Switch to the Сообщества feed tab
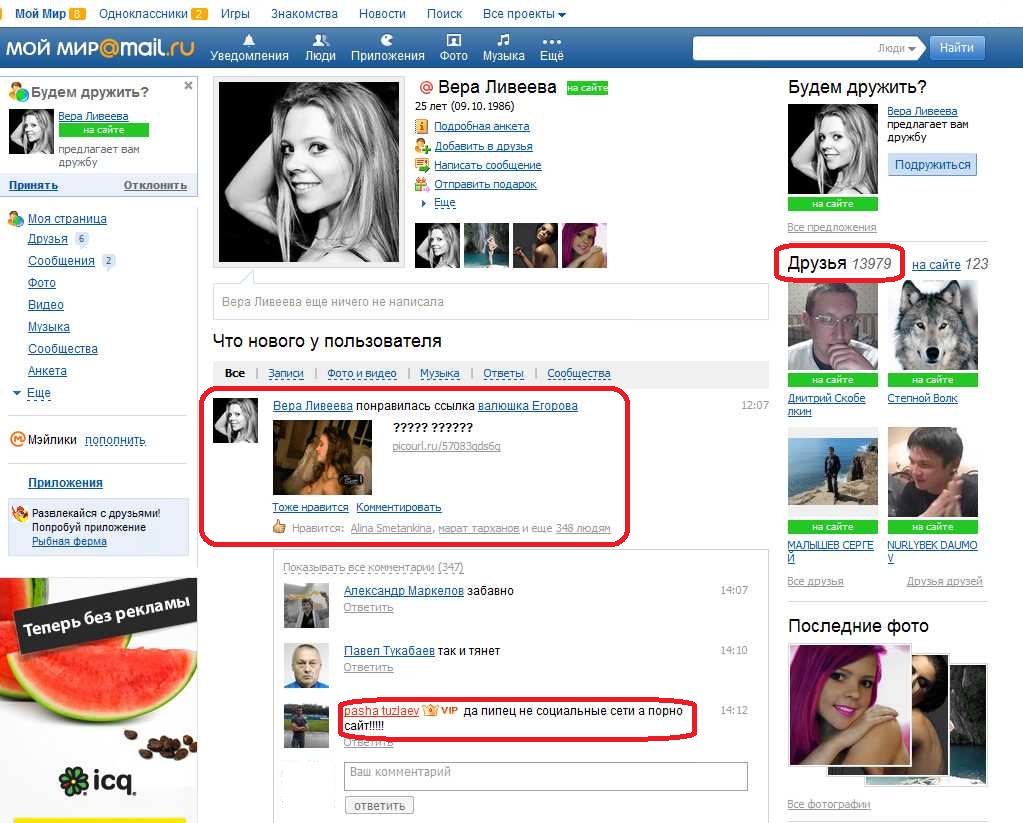1023x823 pixels. [x=579, y=373]
